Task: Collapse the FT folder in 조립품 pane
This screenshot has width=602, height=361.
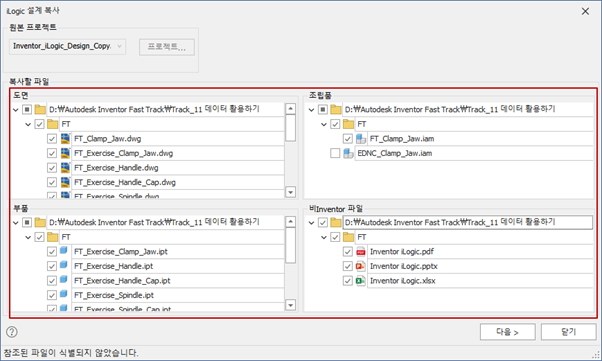Action: 324,124
